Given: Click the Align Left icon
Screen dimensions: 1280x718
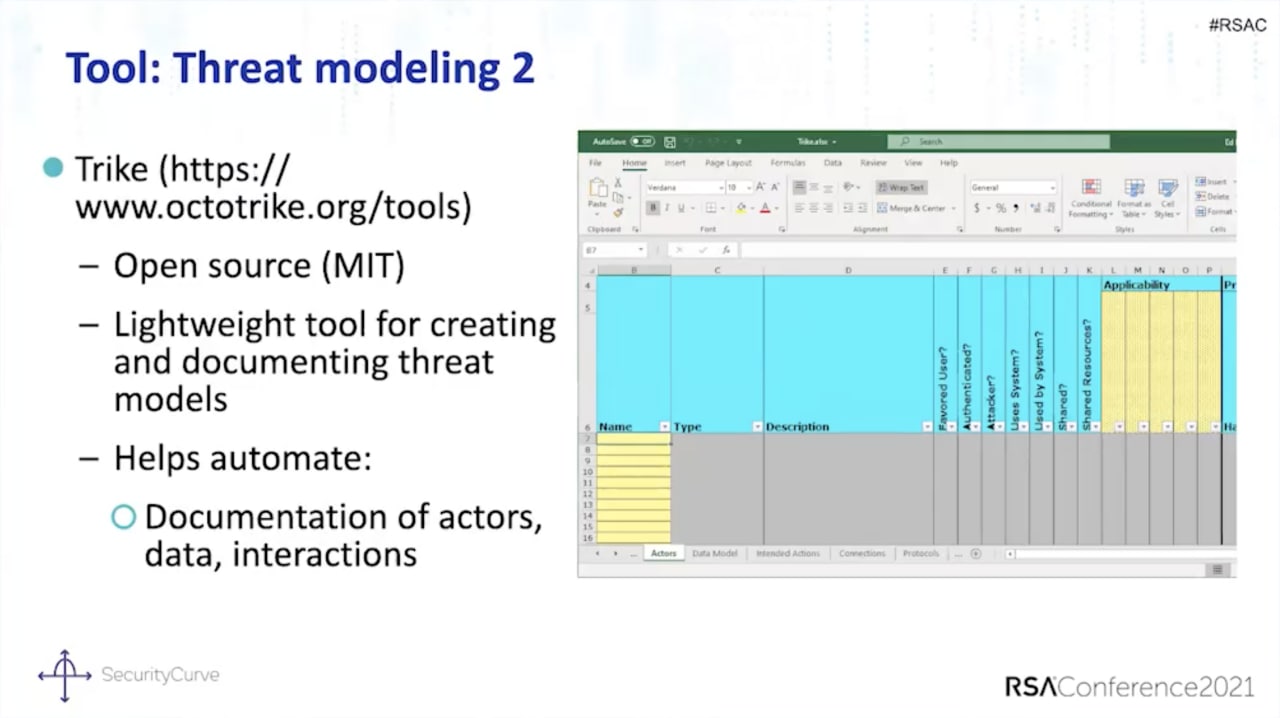Looking at the screenshot, I should 799,207.
